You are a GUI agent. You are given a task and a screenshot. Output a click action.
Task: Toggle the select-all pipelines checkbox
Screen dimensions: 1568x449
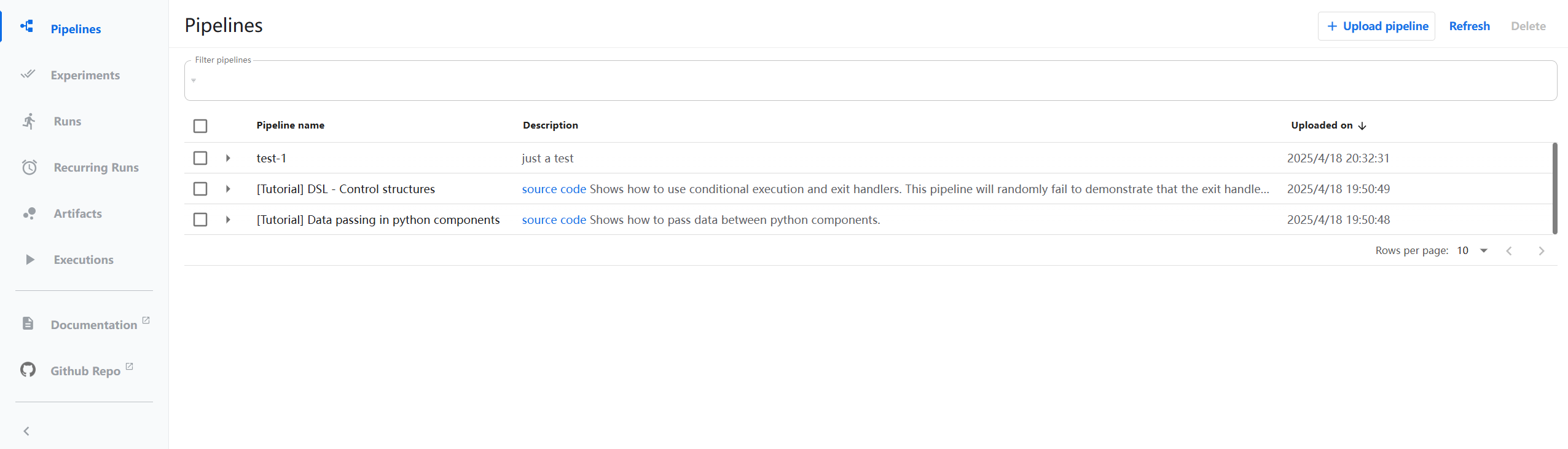point(200,126)
